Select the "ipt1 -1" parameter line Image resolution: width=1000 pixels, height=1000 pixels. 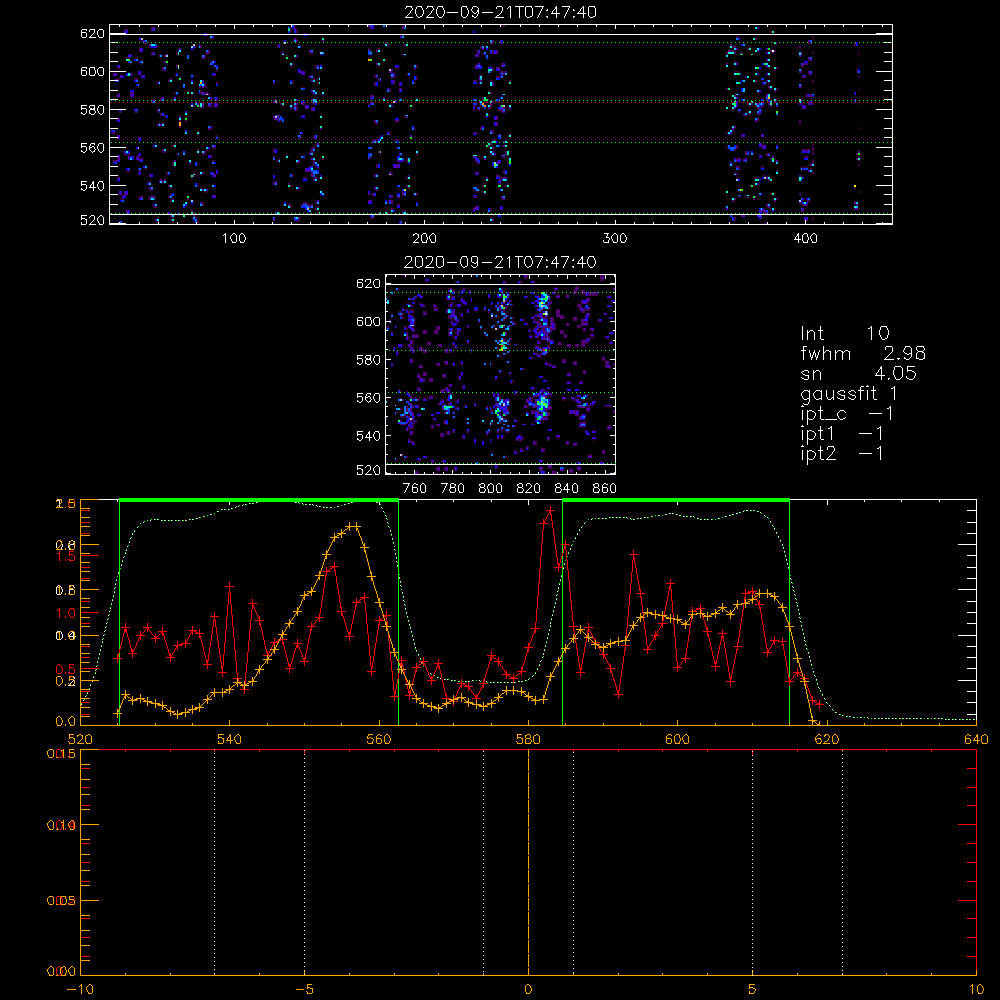point(842,434)
